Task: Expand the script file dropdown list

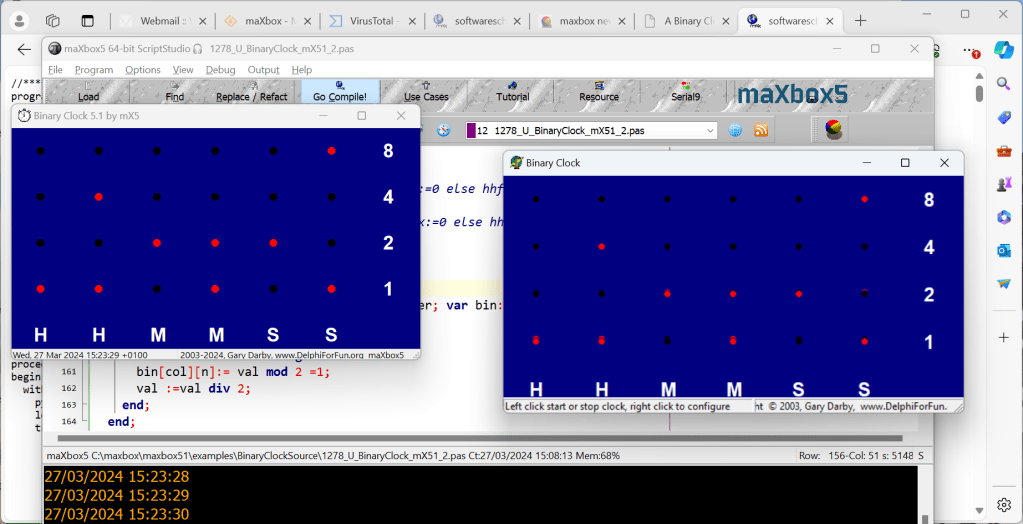Action: [710, 130]
